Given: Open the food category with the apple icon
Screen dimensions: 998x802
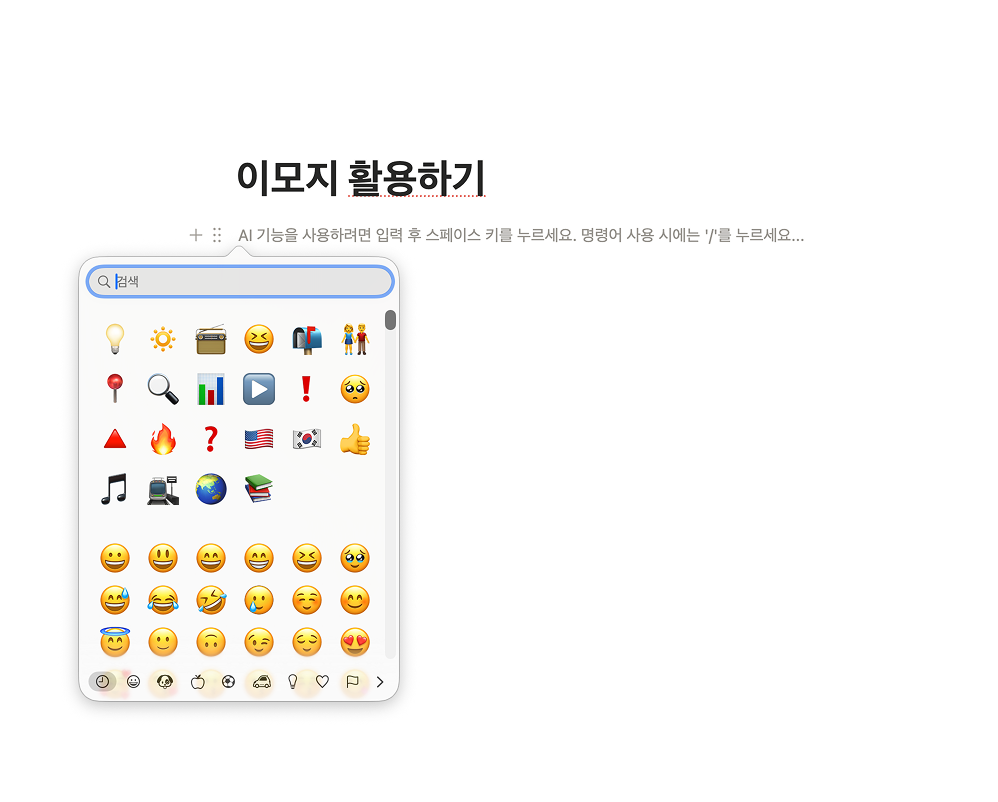Looking at the screenshot, I should click(x=197, y=681).
